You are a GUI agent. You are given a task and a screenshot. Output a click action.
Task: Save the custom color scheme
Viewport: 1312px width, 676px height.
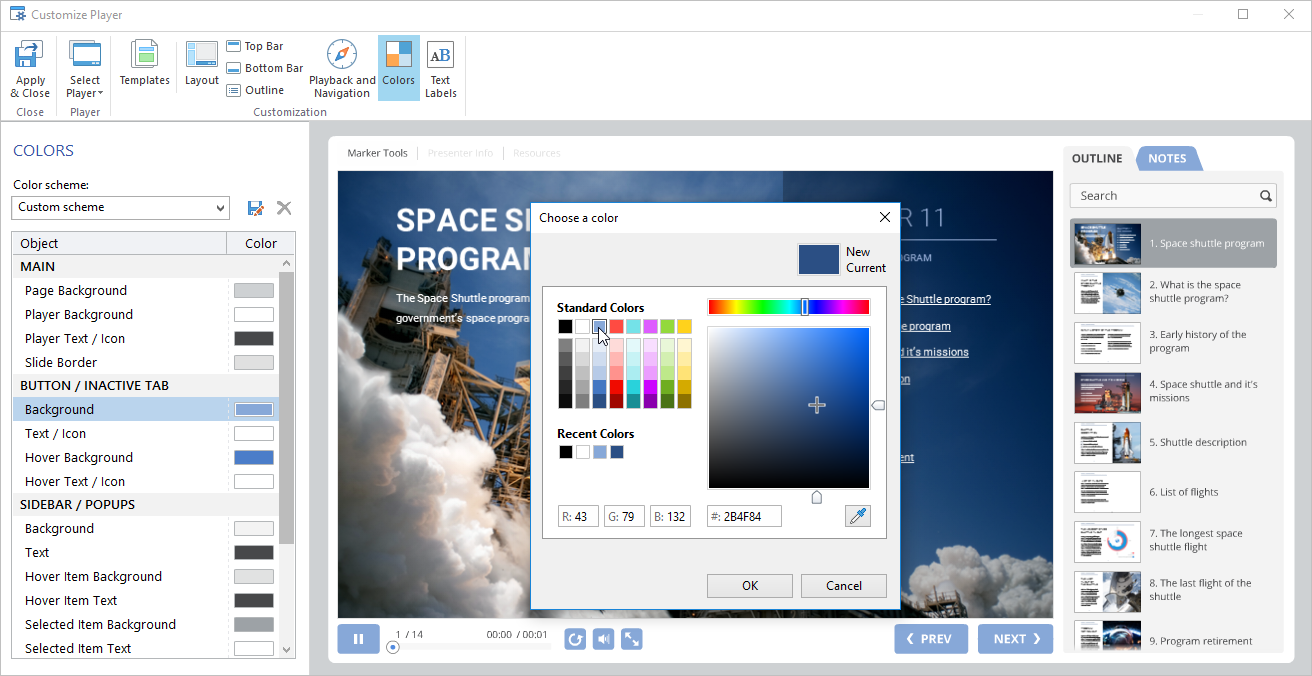255,208
